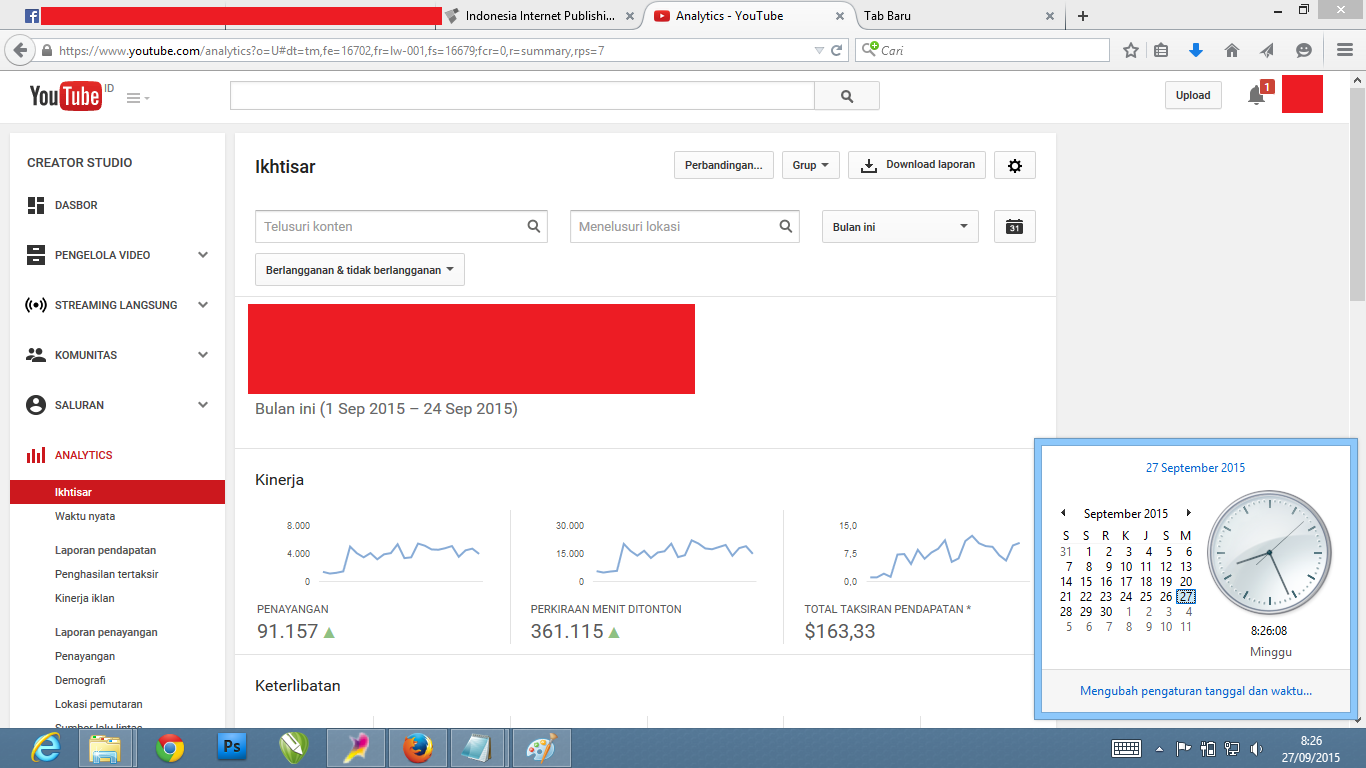This screenshot has height=768, width=1366.
Task: Click the YouTube search magnifier button
Action: pyautogui.click(x=847, y=96)
